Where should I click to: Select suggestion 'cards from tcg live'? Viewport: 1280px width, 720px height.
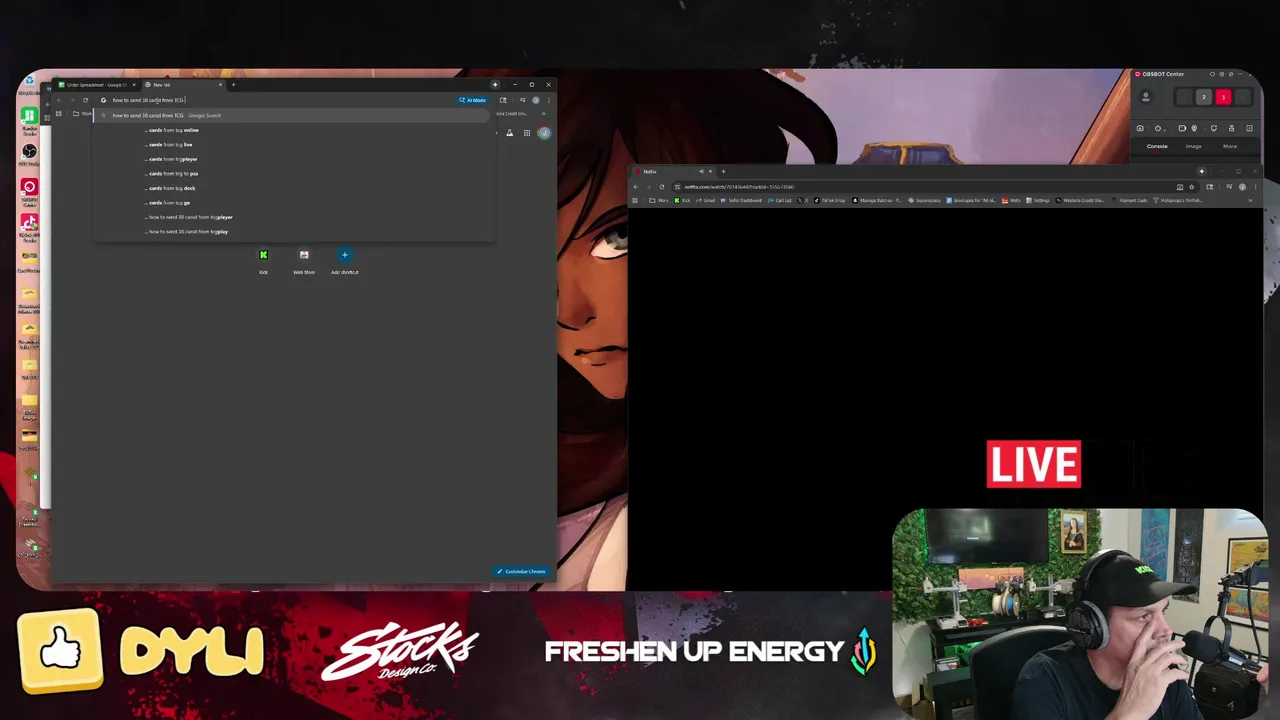pyautogui.click(x=295, y=144)
